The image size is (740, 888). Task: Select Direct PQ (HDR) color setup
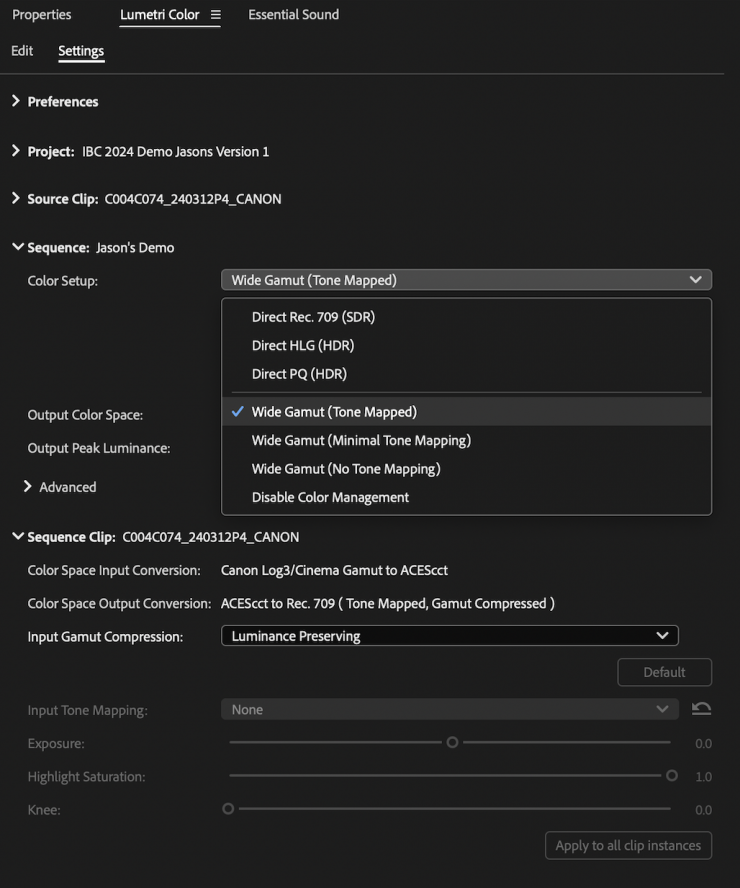point(299,374)
